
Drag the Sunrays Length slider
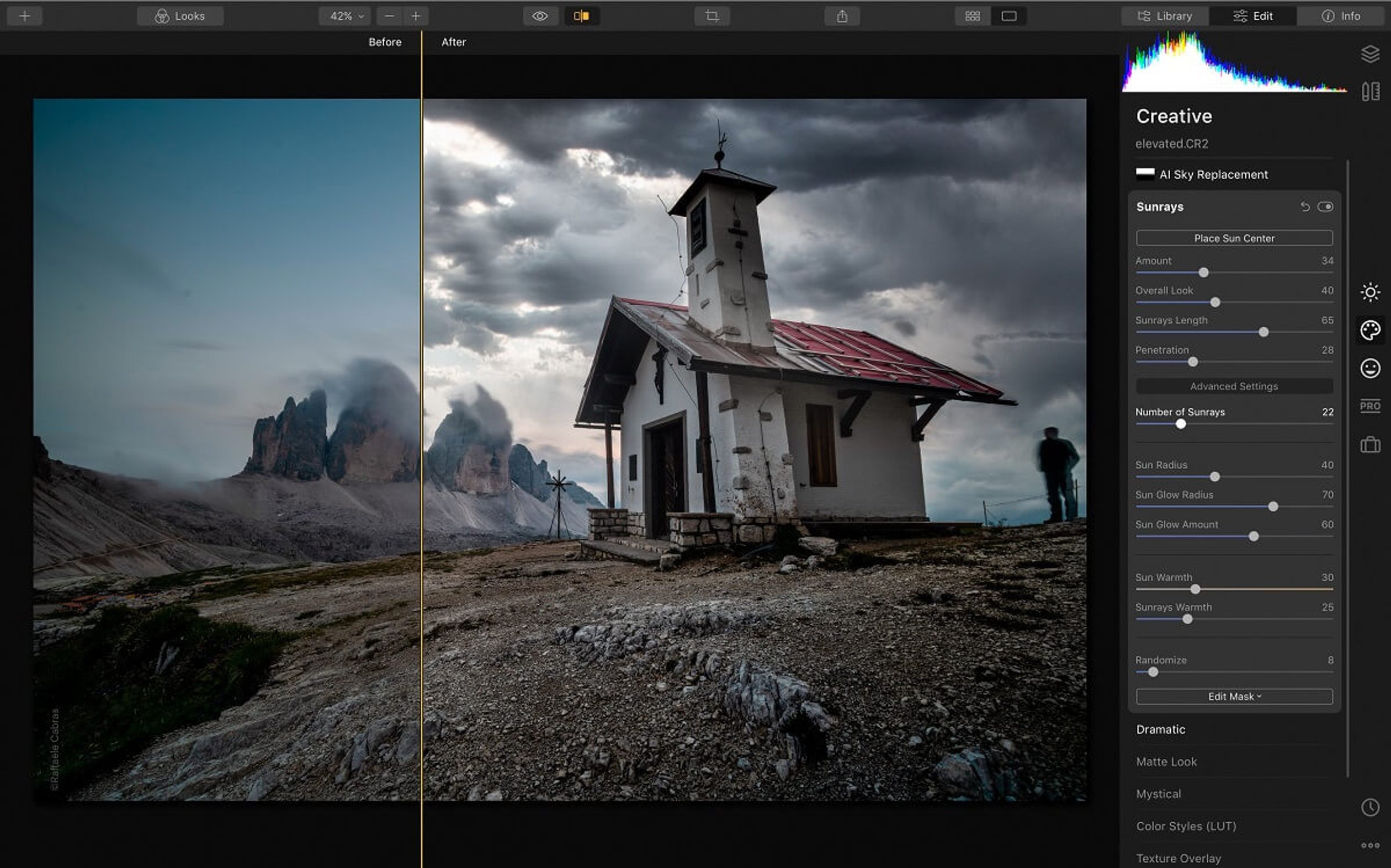pyautogui.click(x=1264, y=331)
